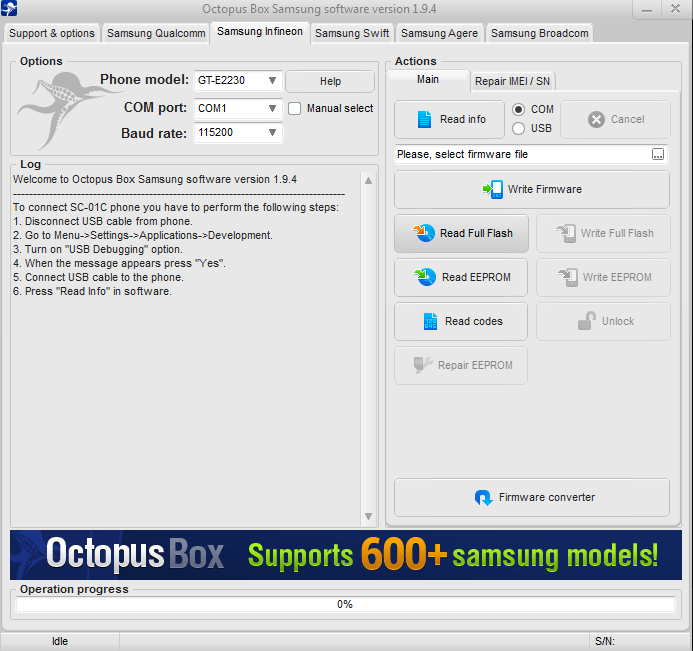This screenshot has width=693, height=651.
Task: Click the Write Firmware button label
Action: coord(544,189)
